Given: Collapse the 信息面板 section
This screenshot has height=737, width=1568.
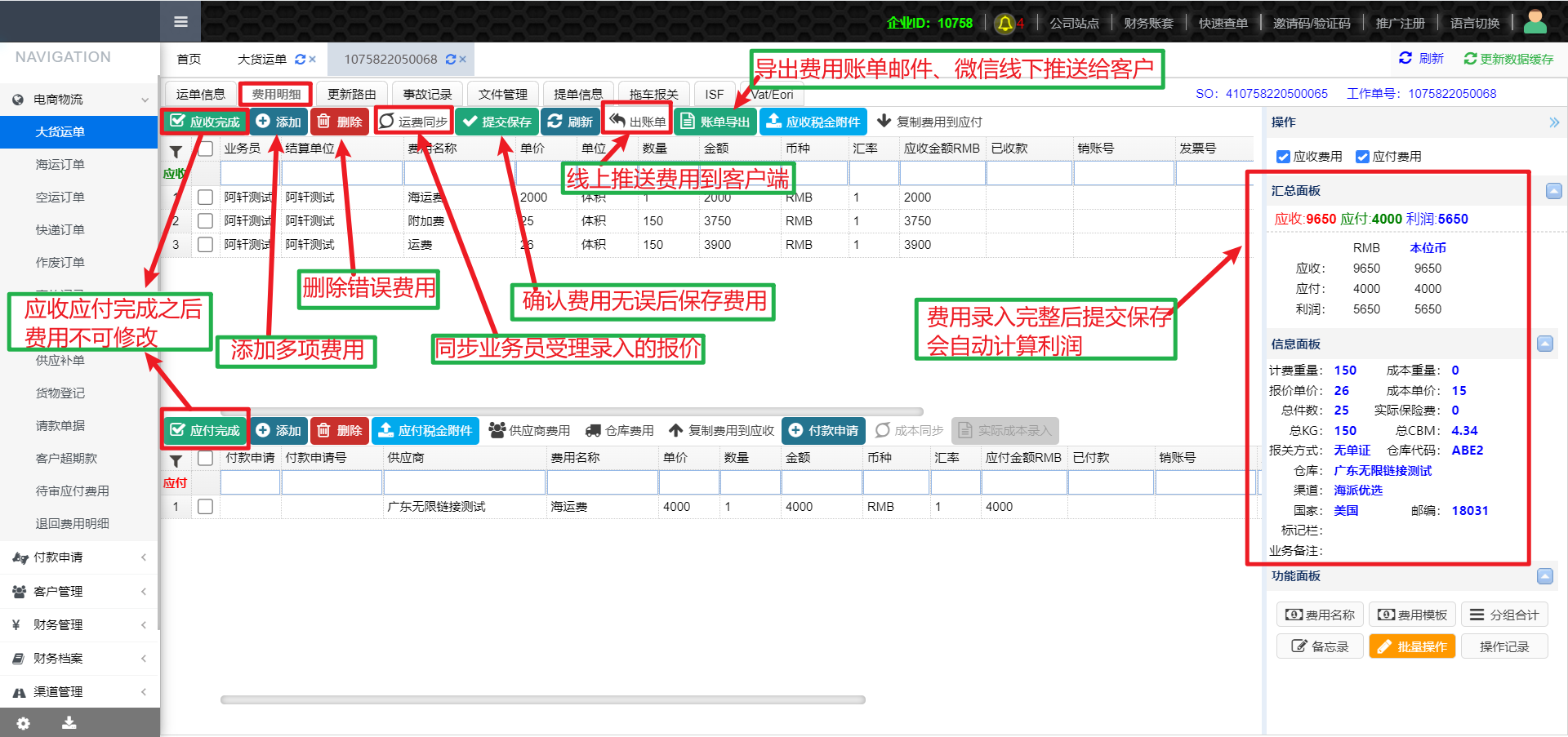Looking at the screenshot, I should (1545, 344).
